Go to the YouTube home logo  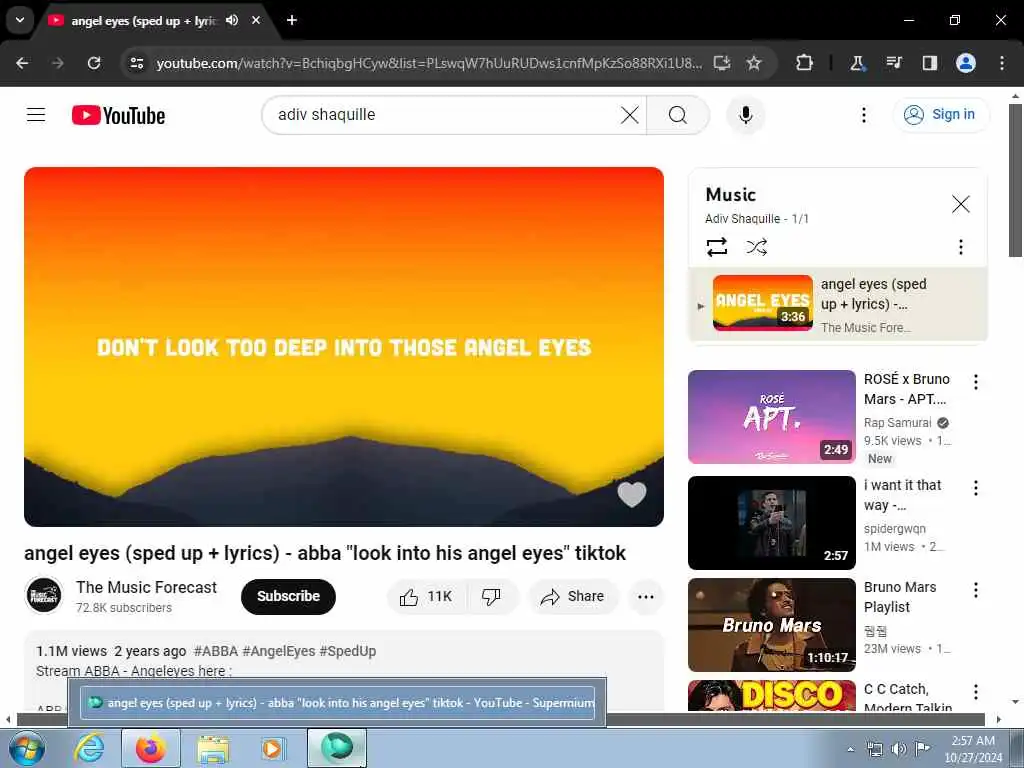[x=118, y=116]
